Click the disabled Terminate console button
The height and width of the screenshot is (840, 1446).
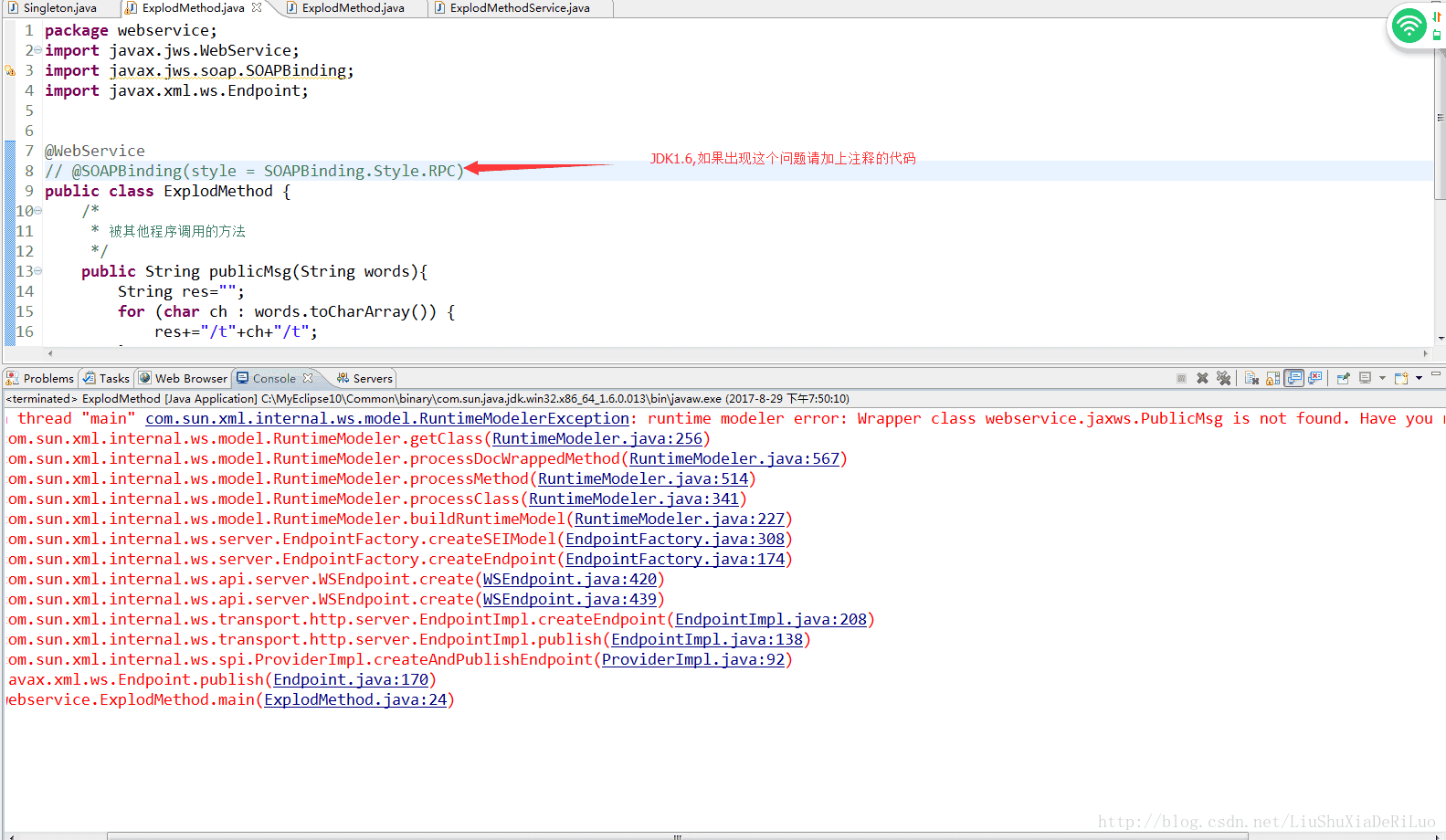pyautogui.click(x=1181, y=378)
